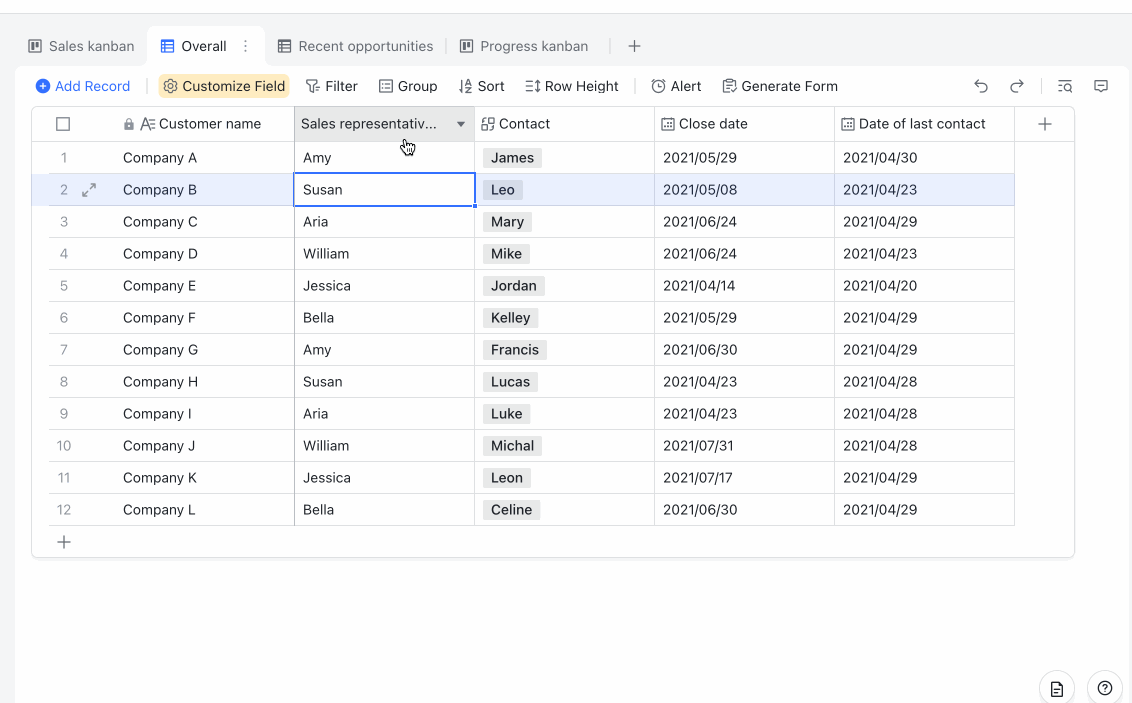This screenshot has width=1132, height=703.
Task: Select the Company H cell
Action: [x=204, y=382]
